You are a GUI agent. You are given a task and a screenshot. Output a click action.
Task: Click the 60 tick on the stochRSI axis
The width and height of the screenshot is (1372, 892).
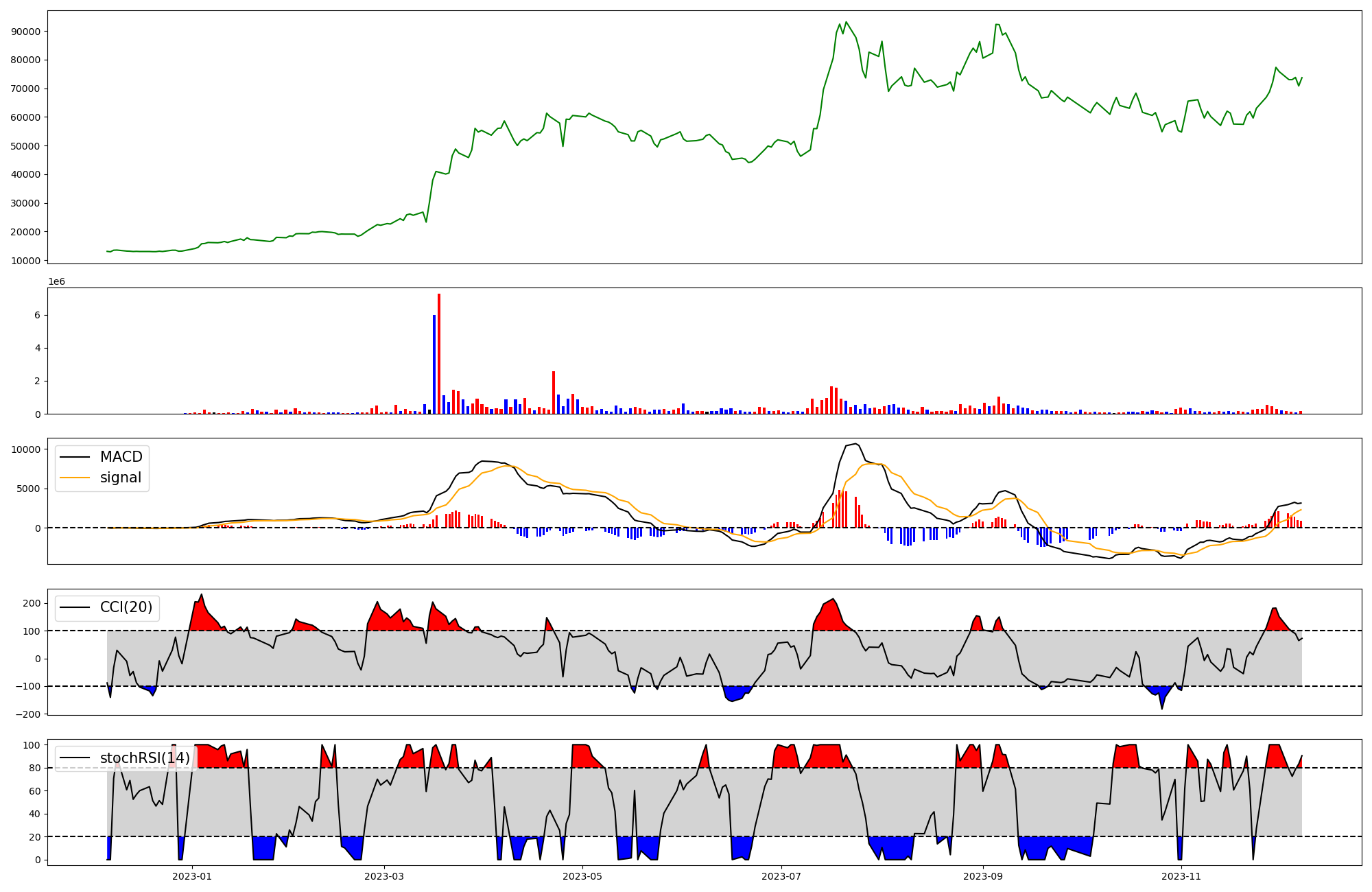[x=34, y=791]
